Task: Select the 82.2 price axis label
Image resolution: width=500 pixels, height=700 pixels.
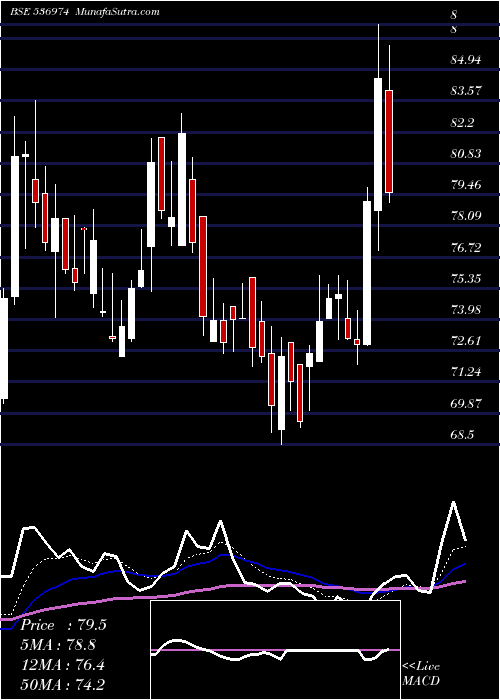Action: click(x=462, y=122)
